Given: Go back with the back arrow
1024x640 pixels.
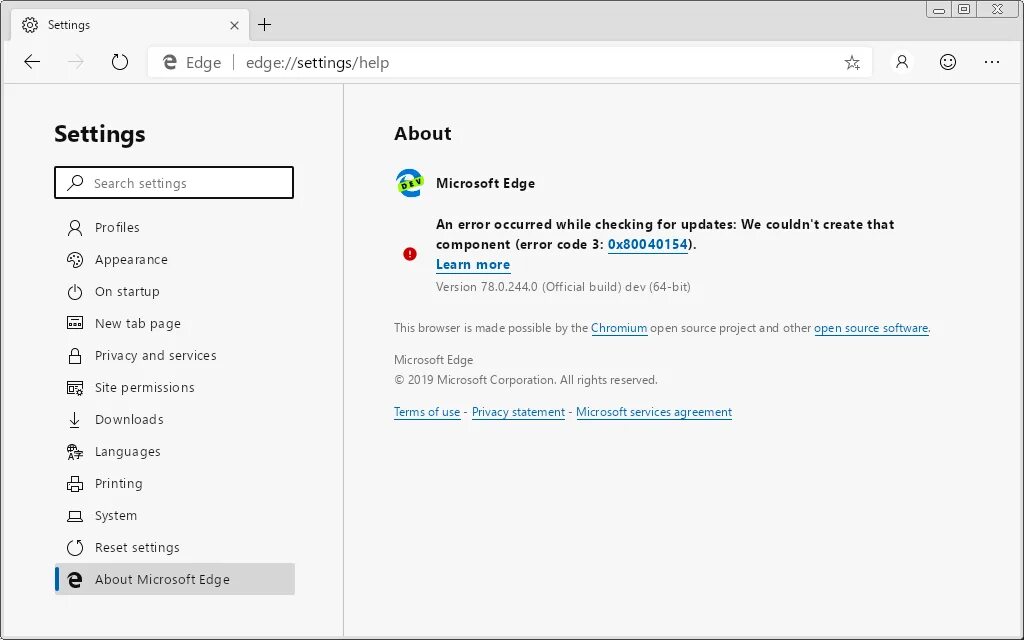Looking at the screenshot, I should pos(32,62).
